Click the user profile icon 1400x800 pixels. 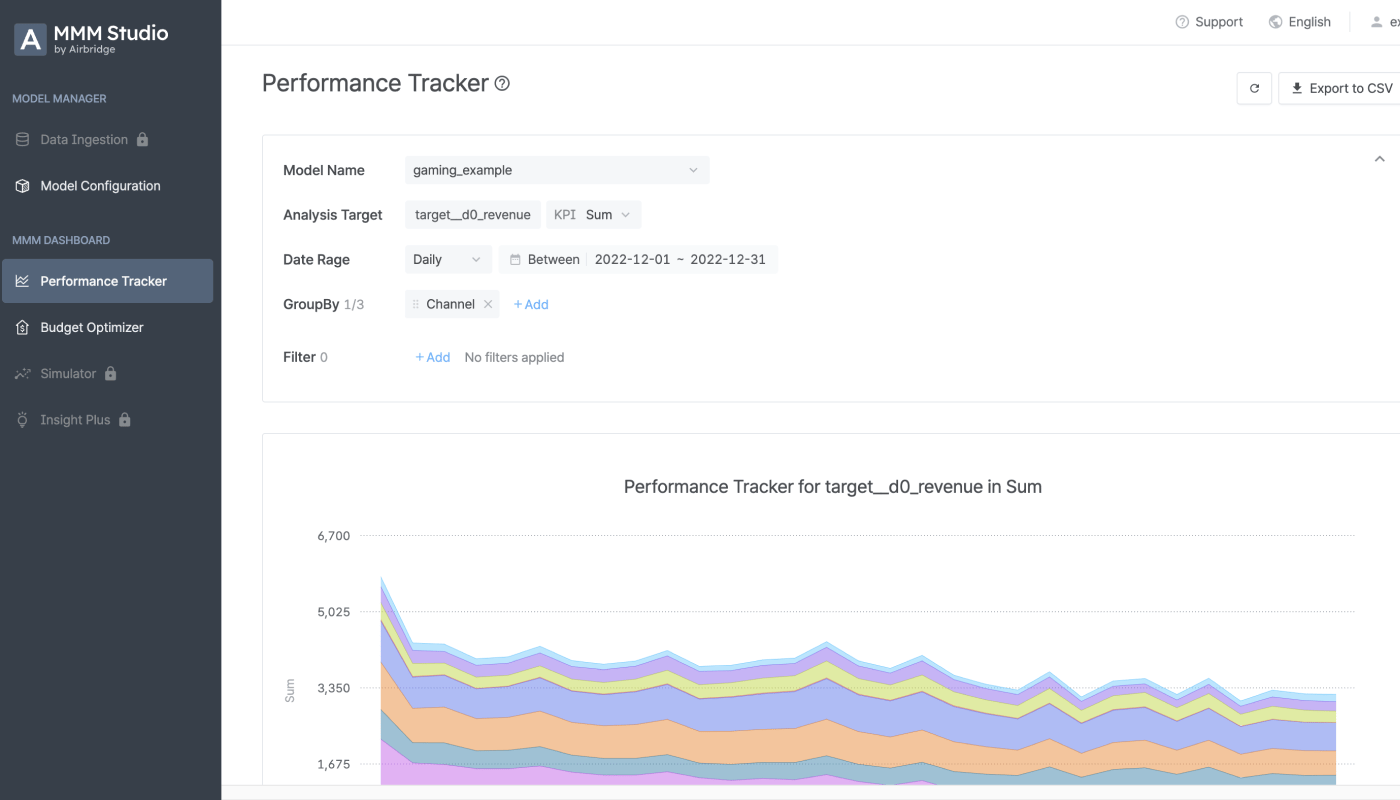coord(1376,22)
